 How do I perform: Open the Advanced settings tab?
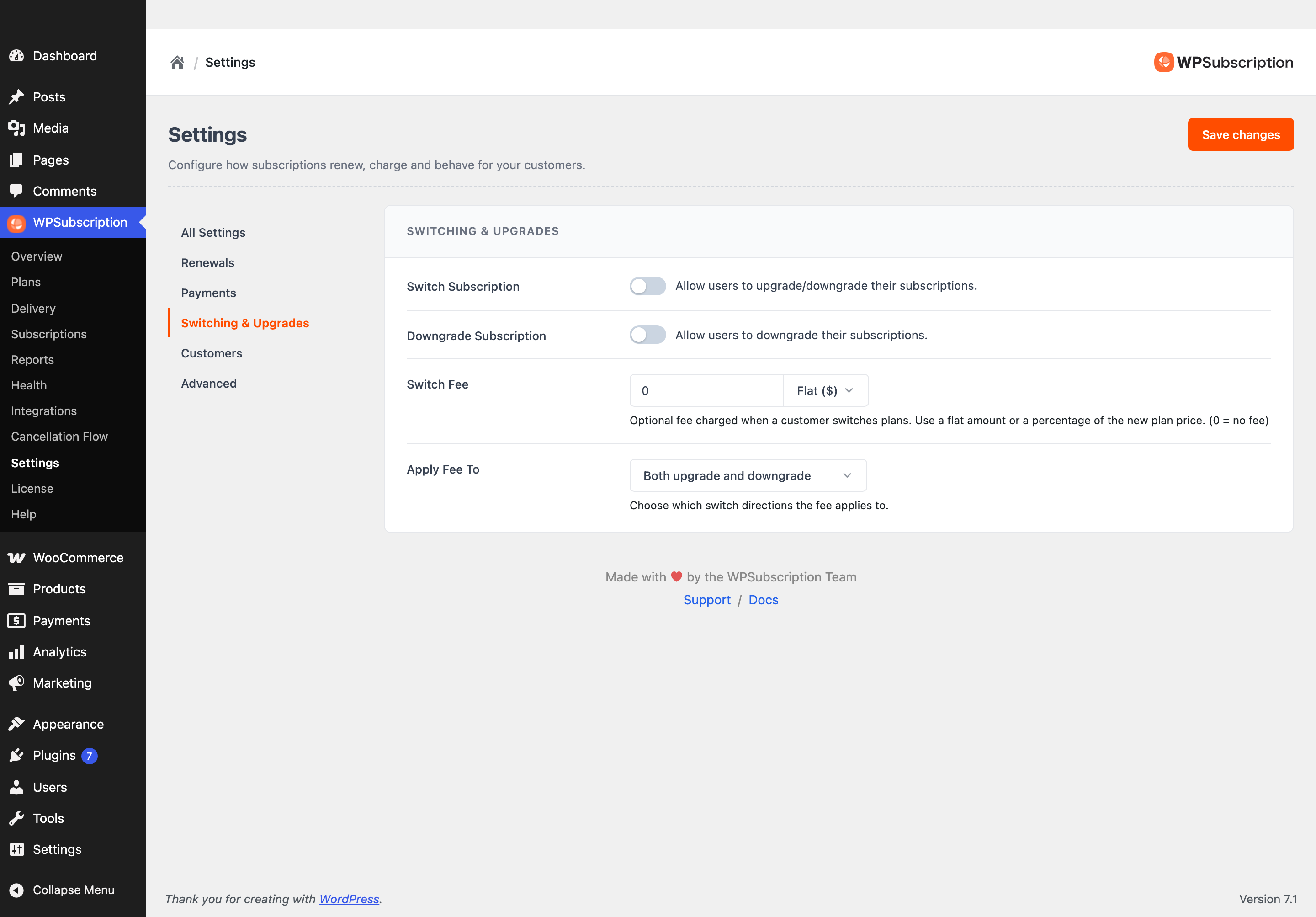pos(209,383)
